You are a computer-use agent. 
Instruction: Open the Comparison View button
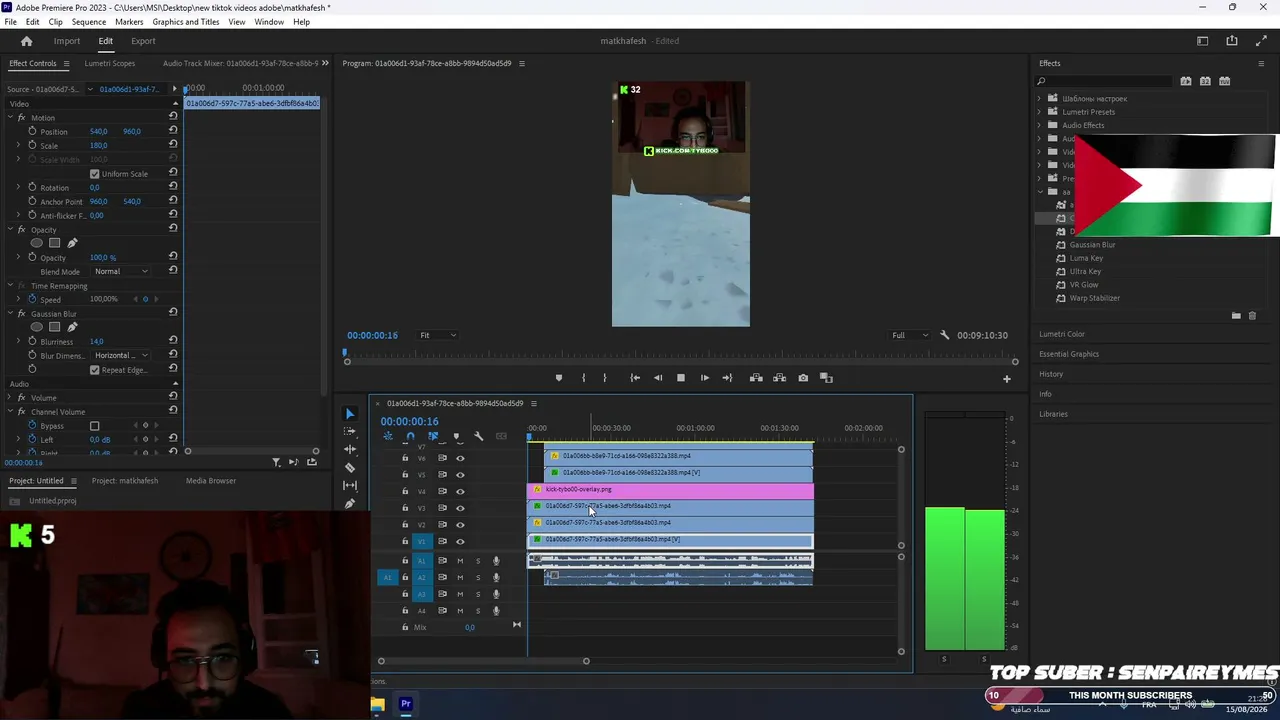[826, 378]
